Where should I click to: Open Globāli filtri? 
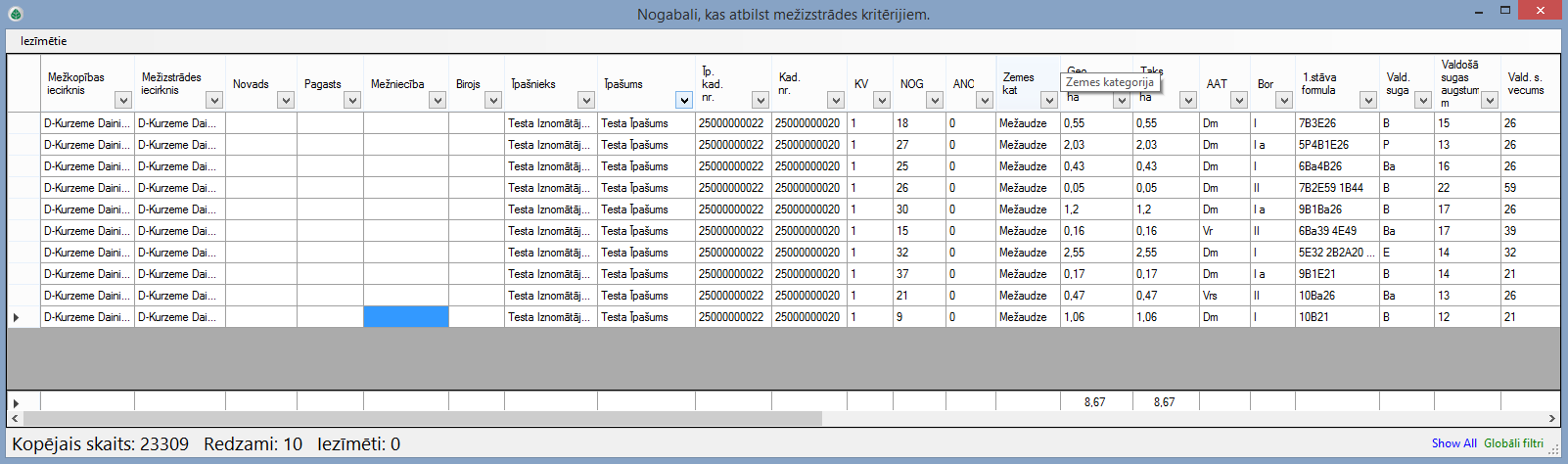click(x=1513, y=443)
